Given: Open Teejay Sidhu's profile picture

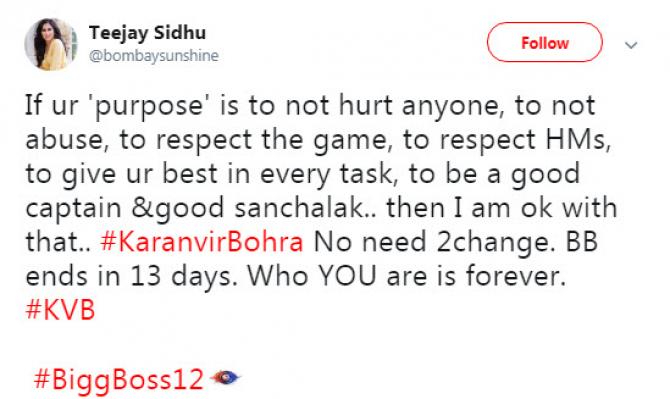Looking at the screenshot, I should (x=51, y=44).
